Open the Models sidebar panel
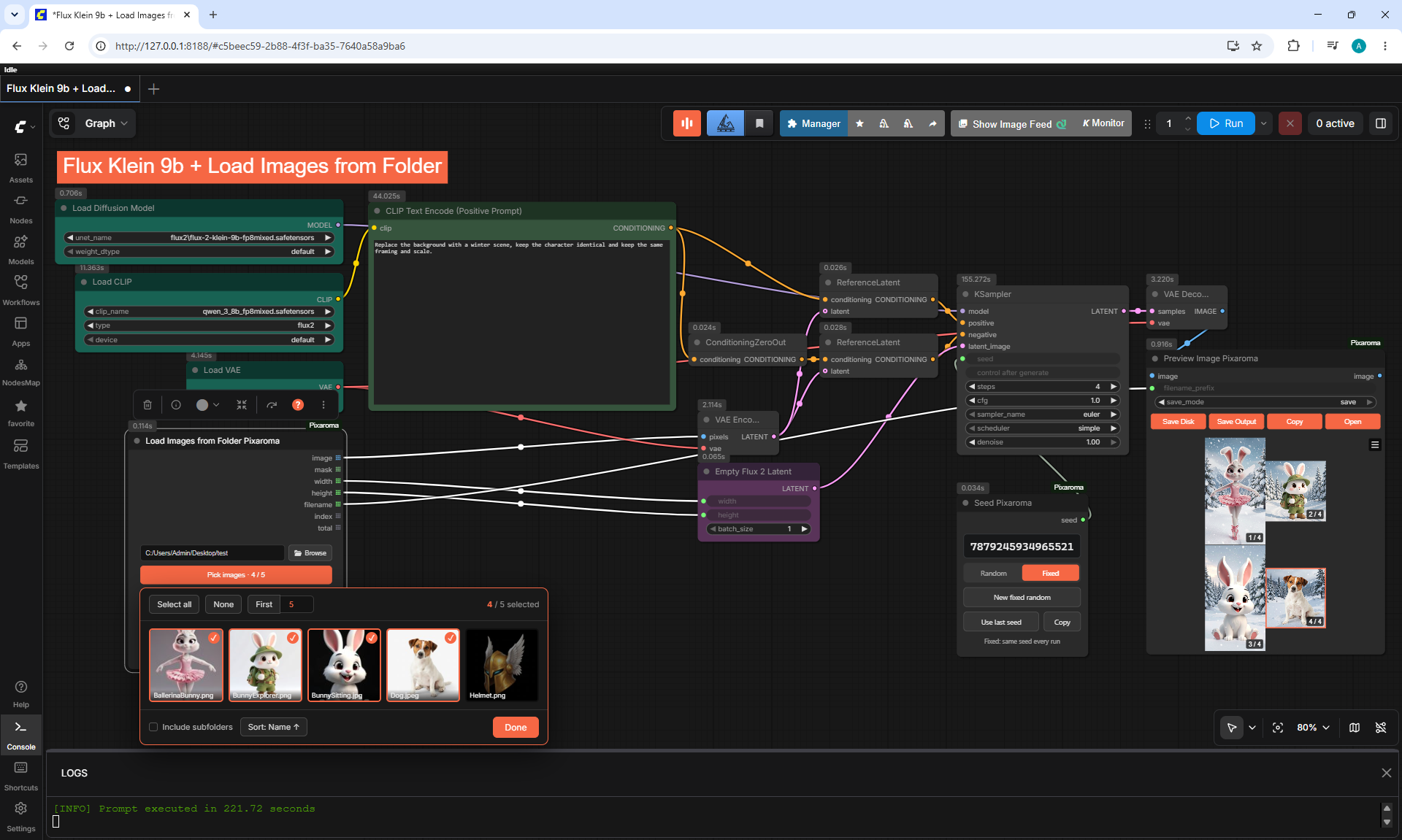The image size is (1402, 840). click(x=21, y=249)
